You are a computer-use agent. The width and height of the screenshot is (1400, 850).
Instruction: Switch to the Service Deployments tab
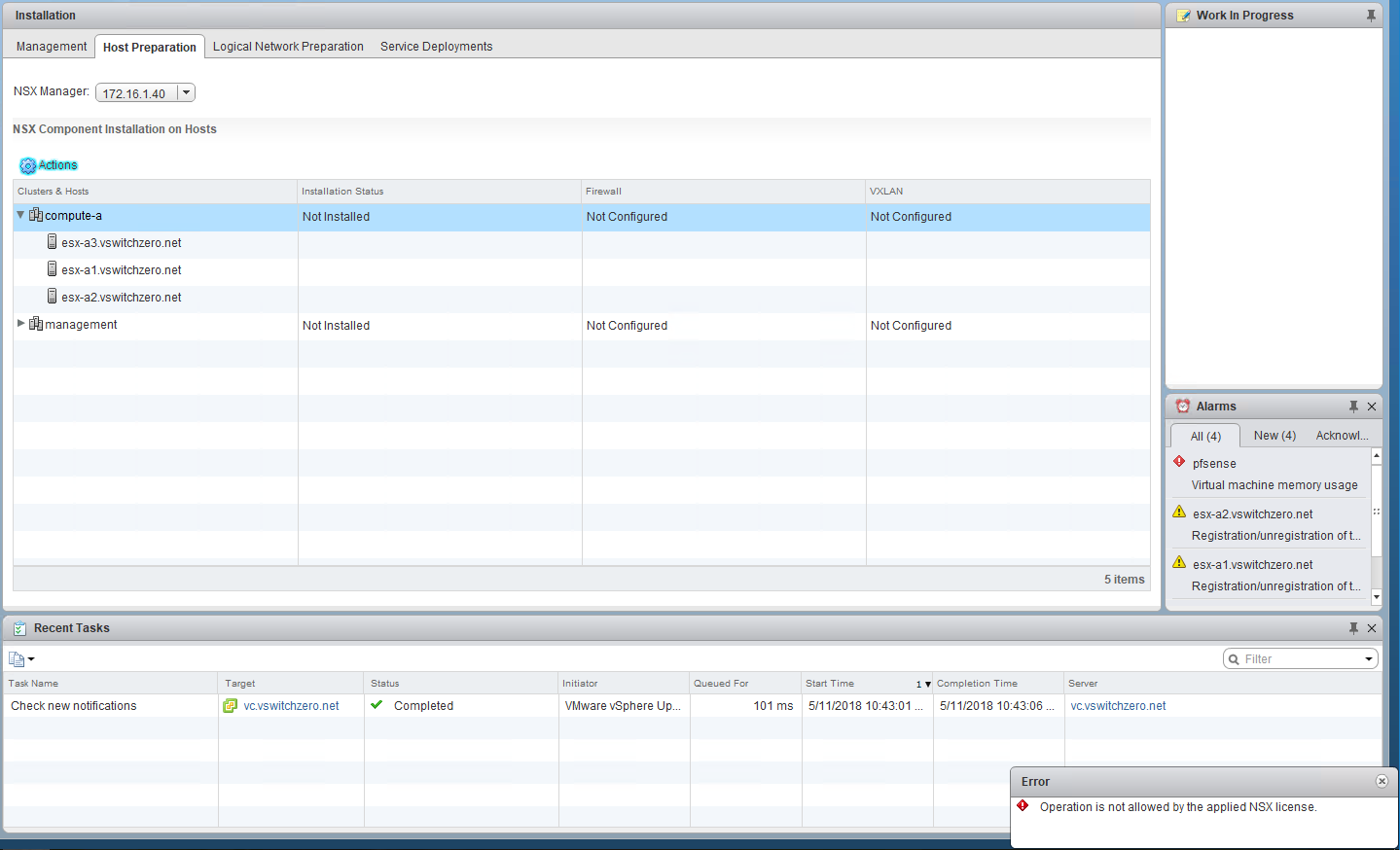click(436, 47)
